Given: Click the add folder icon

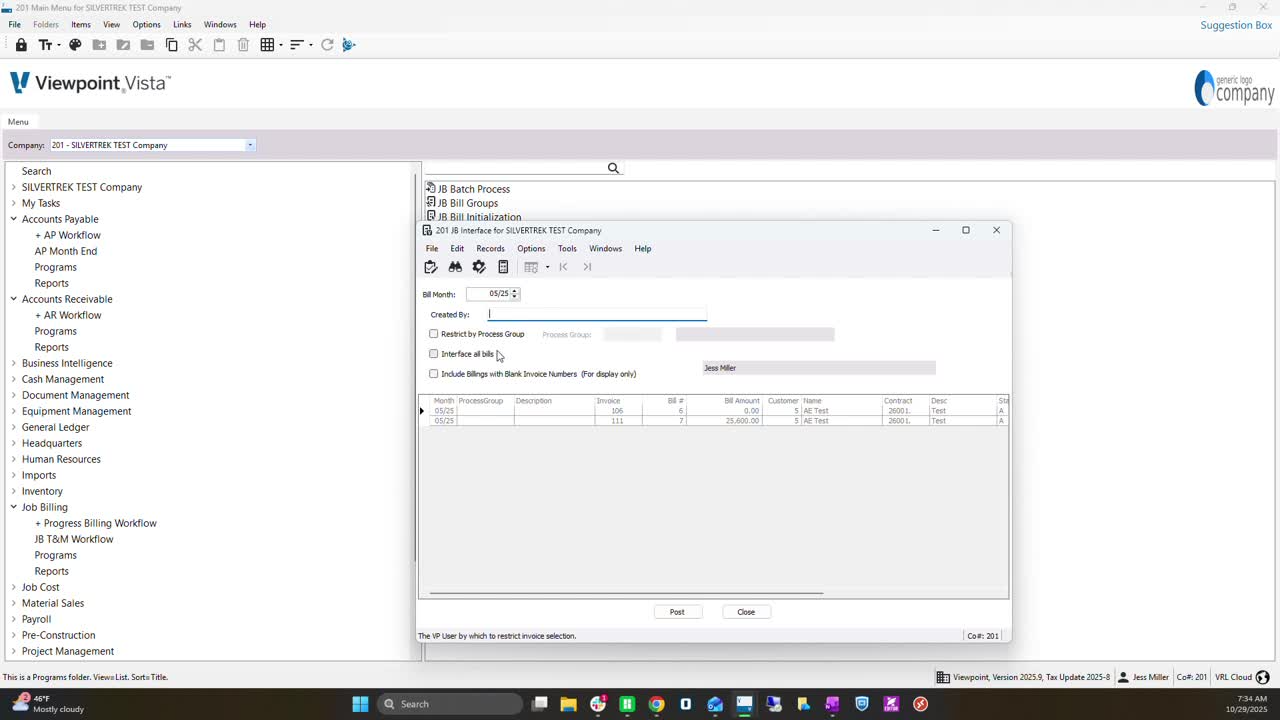Looking at the screenshot, I should [x=99, y=45].
